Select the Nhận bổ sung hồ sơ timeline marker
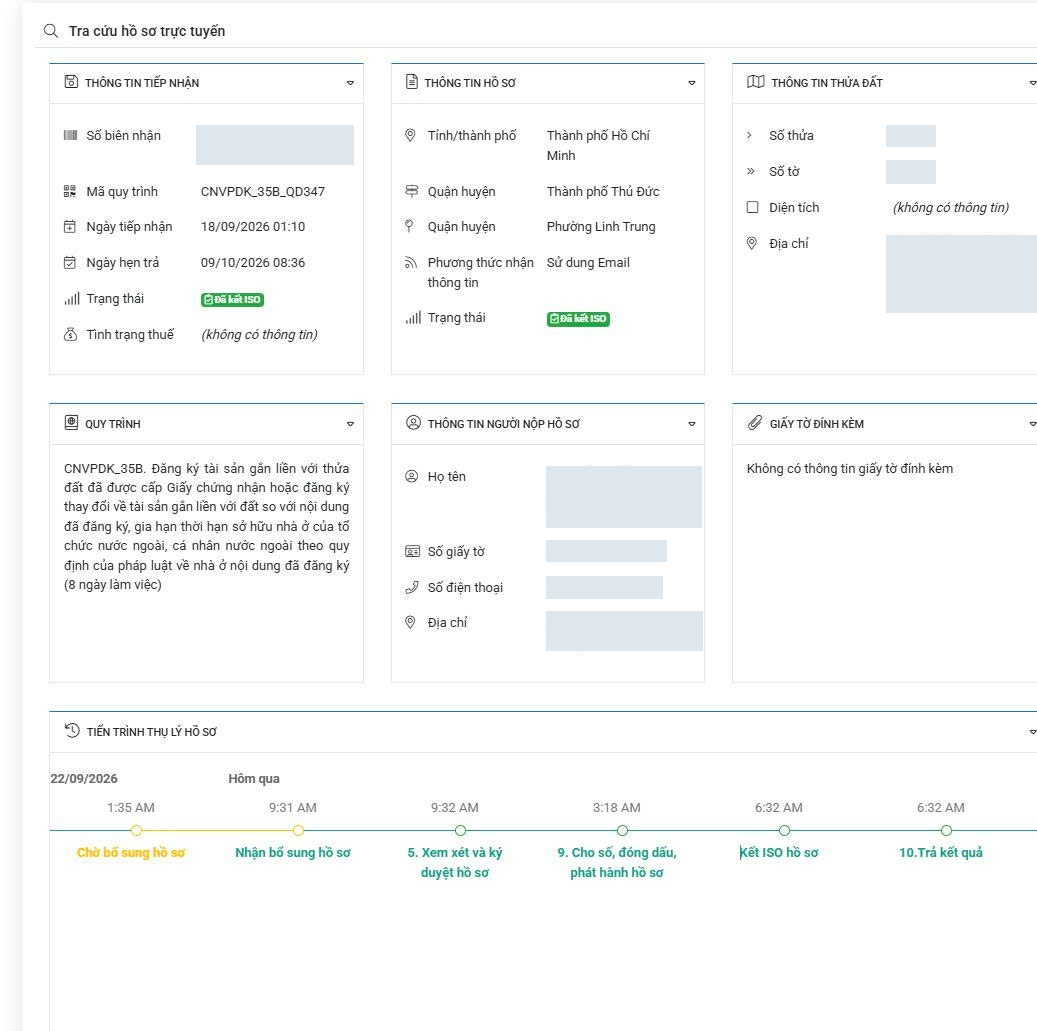This screenshot has width=1037, height=1031. click(x=298, y=831)
